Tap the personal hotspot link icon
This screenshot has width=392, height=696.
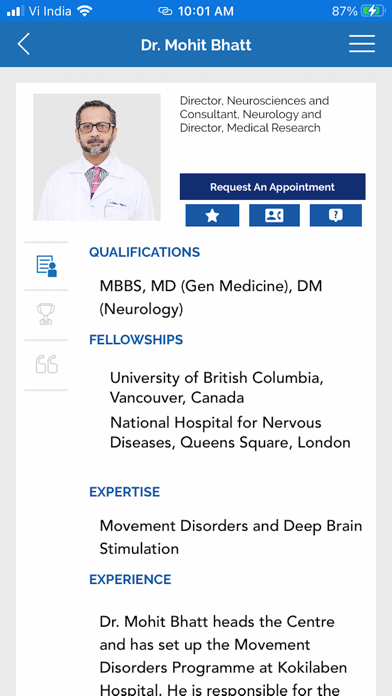[x=165, y=11]
